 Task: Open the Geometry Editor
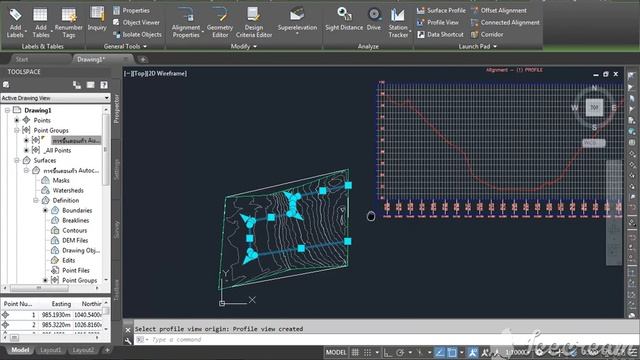point(220,23)
